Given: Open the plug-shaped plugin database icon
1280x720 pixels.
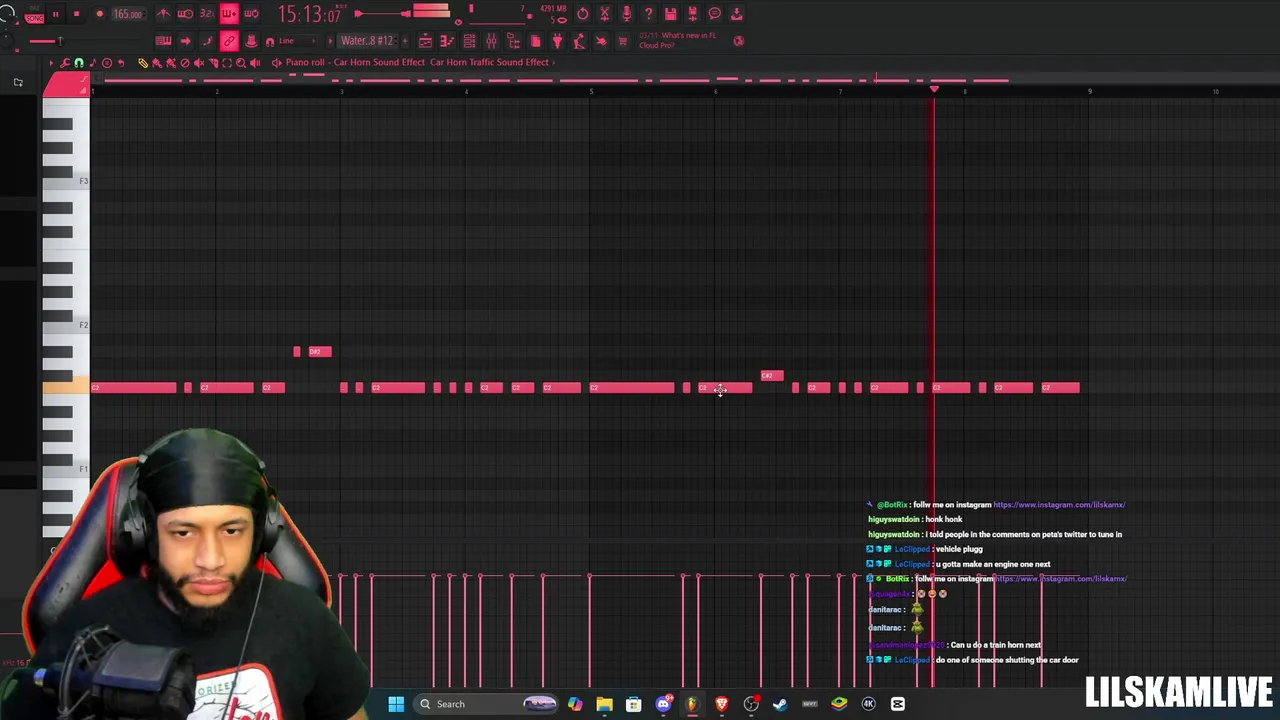Looking at the screenshot, I should tap(557, 41).
